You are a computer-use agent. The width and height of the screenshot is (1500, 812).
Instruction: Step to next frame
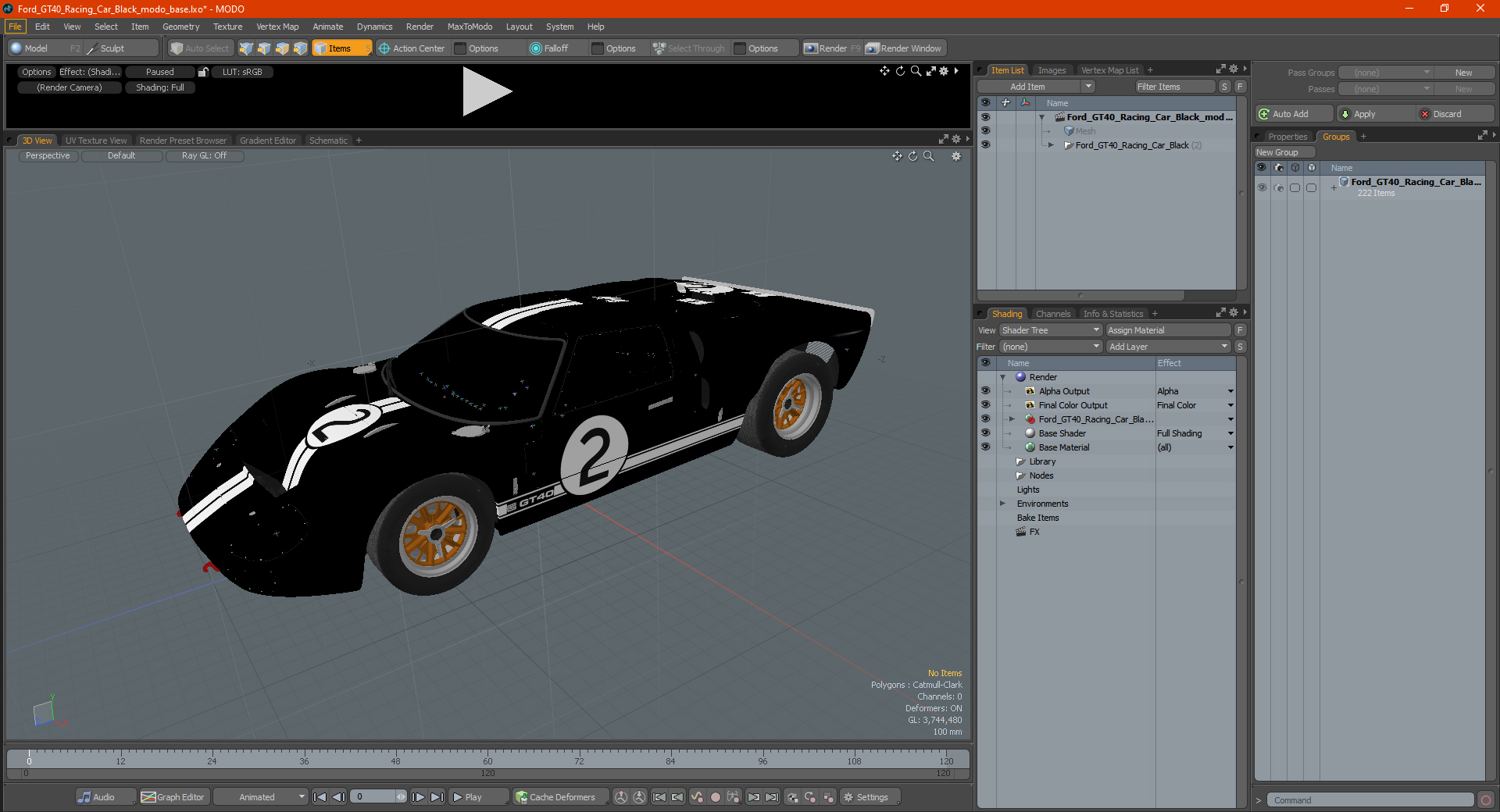tap(419, 797)
